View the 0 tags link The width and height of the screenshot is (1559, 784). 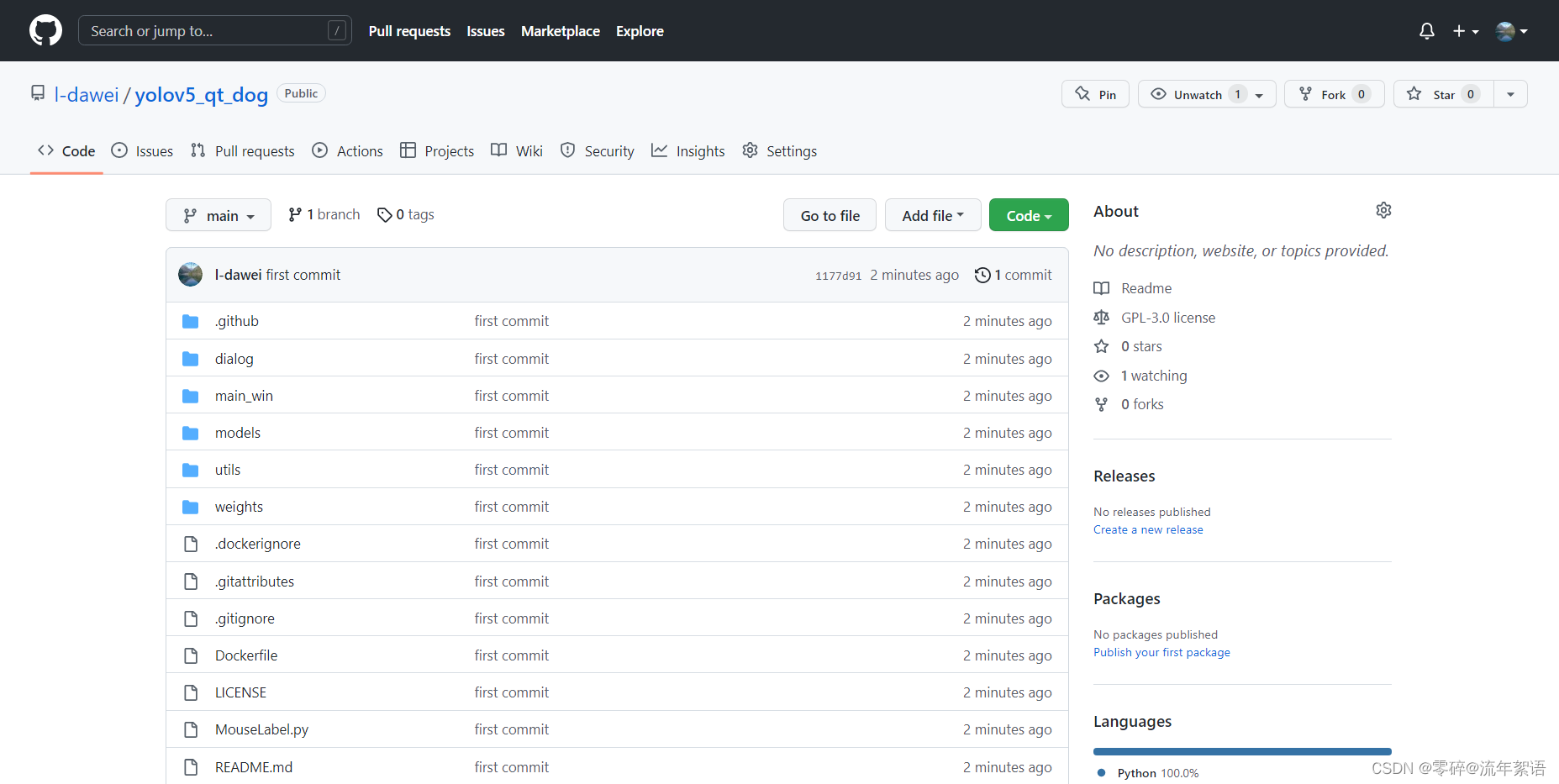[x=406, y=215]
